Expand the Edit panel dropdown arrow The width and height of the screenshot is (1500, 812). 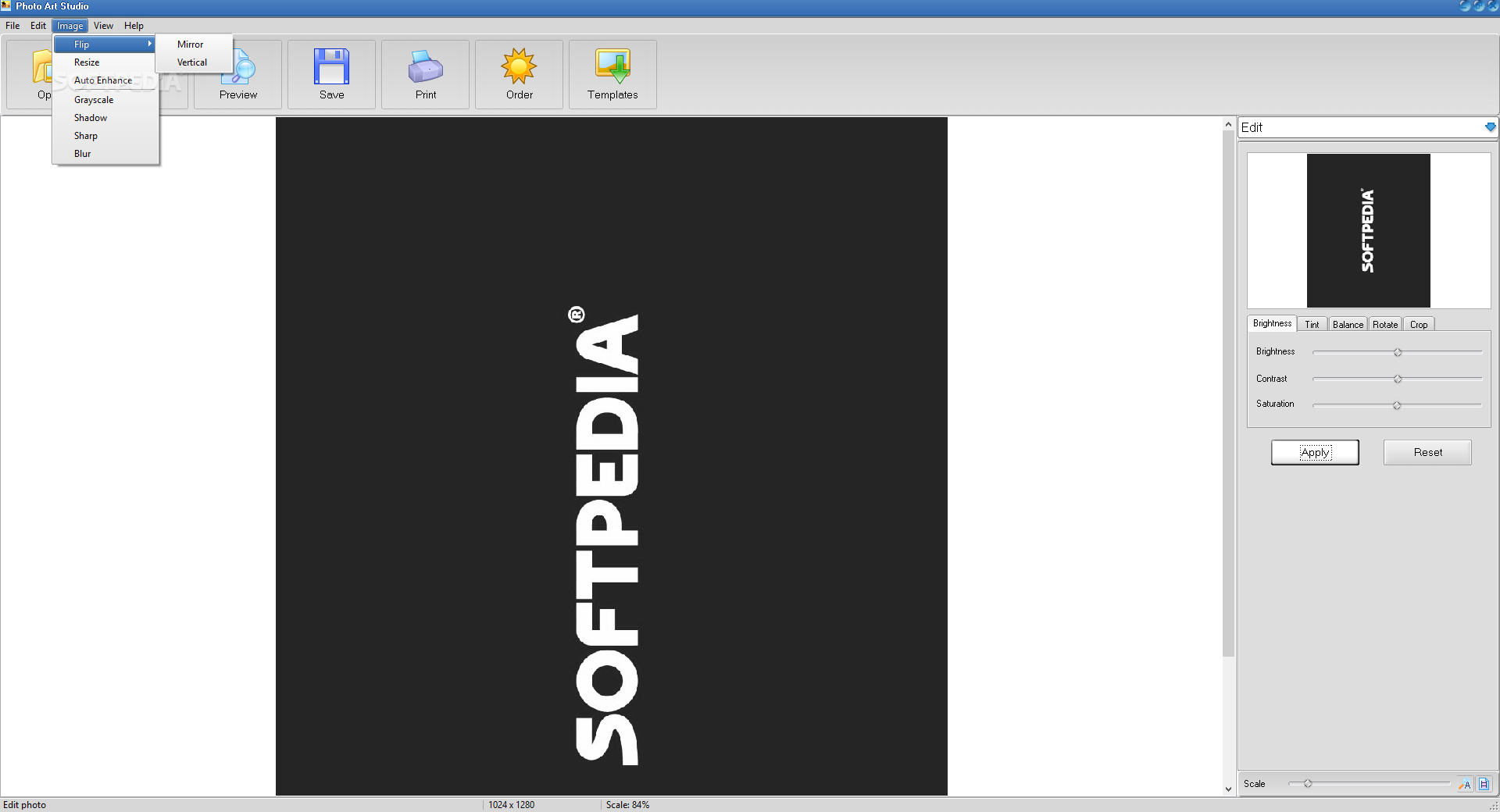[1490, 127]
